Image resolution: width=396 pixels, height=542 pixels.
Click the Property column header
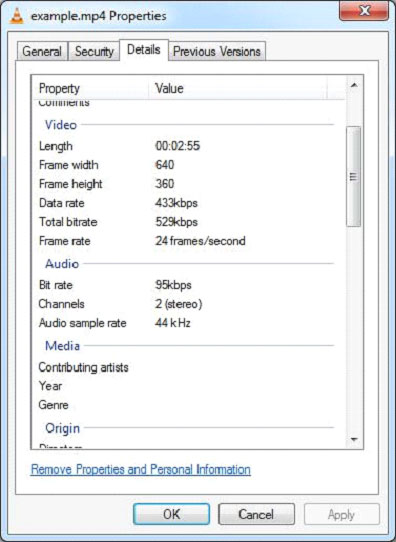91,88
